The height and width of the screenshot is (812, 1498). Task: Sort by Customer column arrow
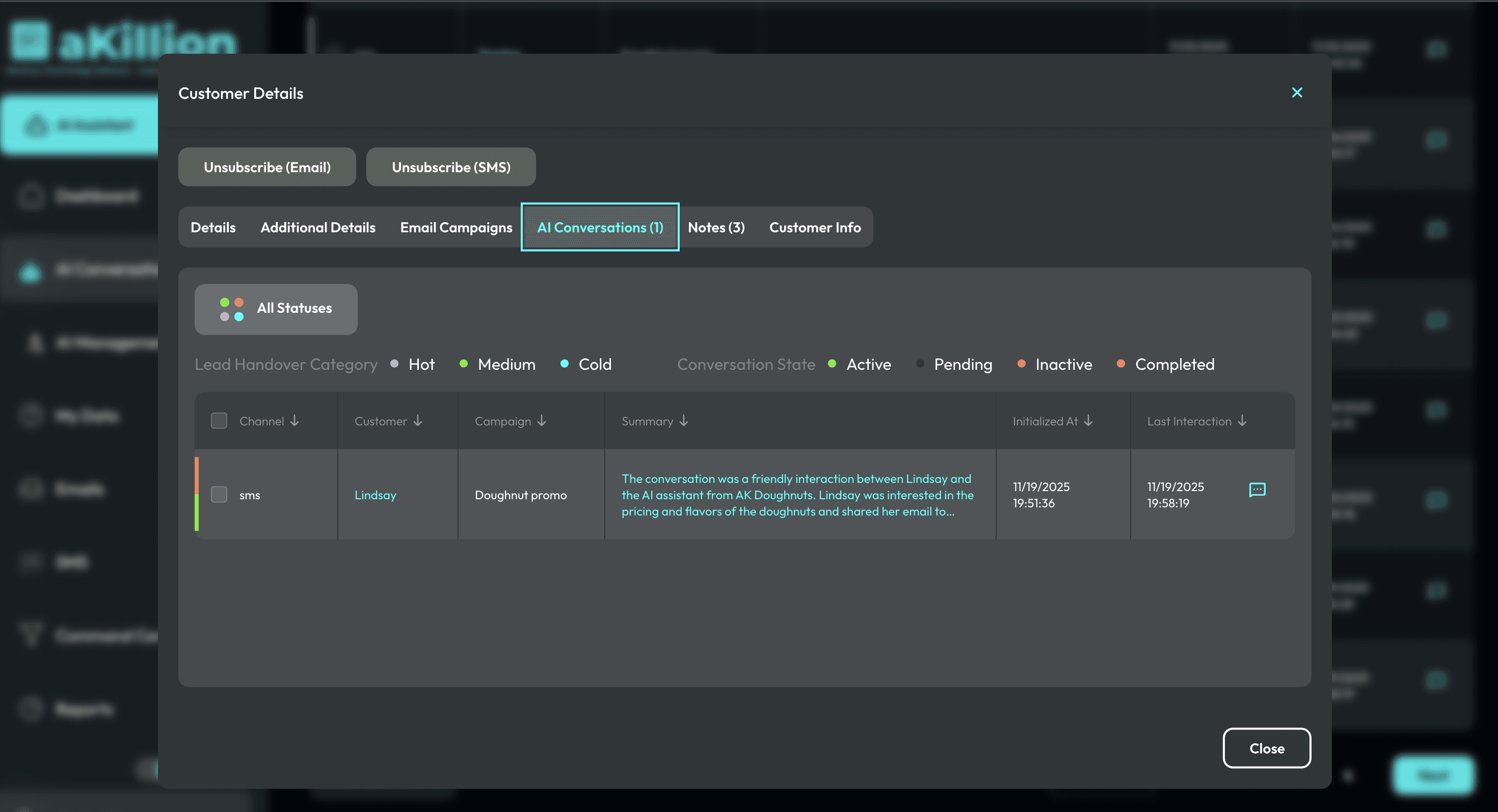pos(417,420)
